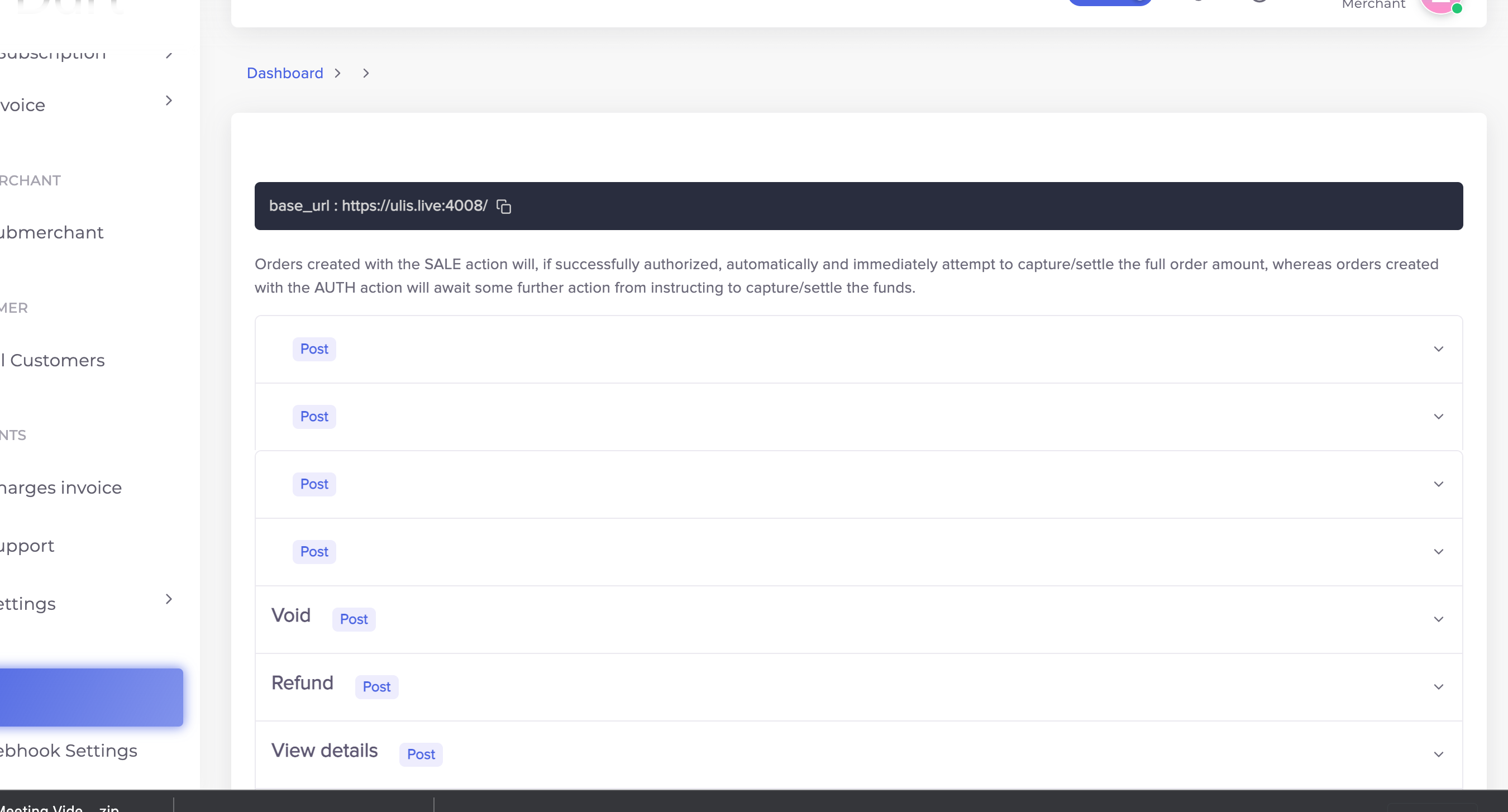This screenshot has width=1508, height=812.
Task: Expand the Refund accordion chevron
Action: click(1438, 687)
